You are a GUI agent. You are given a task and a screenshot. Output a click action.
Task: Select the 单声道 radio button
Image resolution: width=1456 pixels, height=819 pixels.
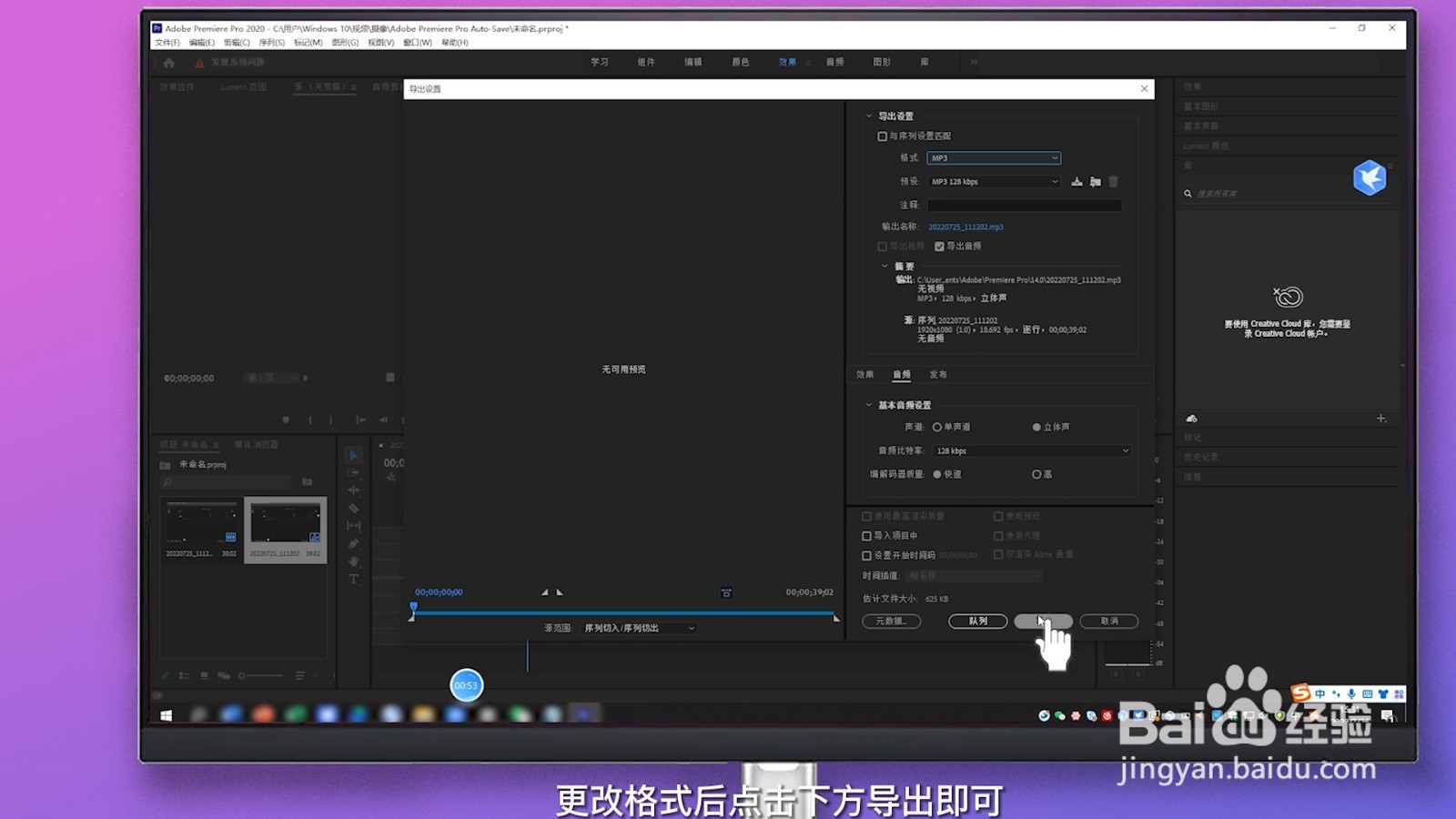[x=937, y=426]
